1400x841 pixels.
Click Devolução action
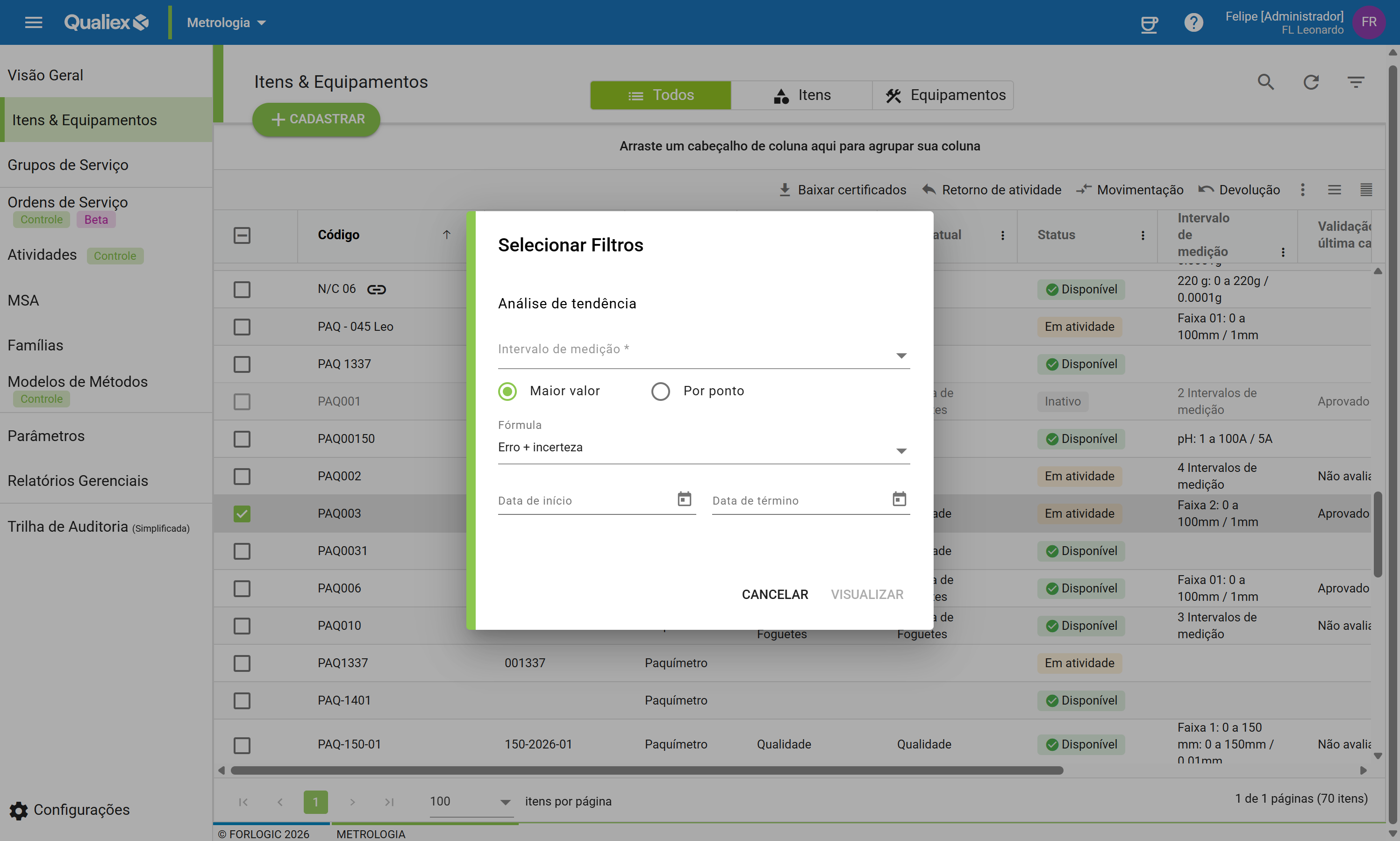tap(1239, 190)
